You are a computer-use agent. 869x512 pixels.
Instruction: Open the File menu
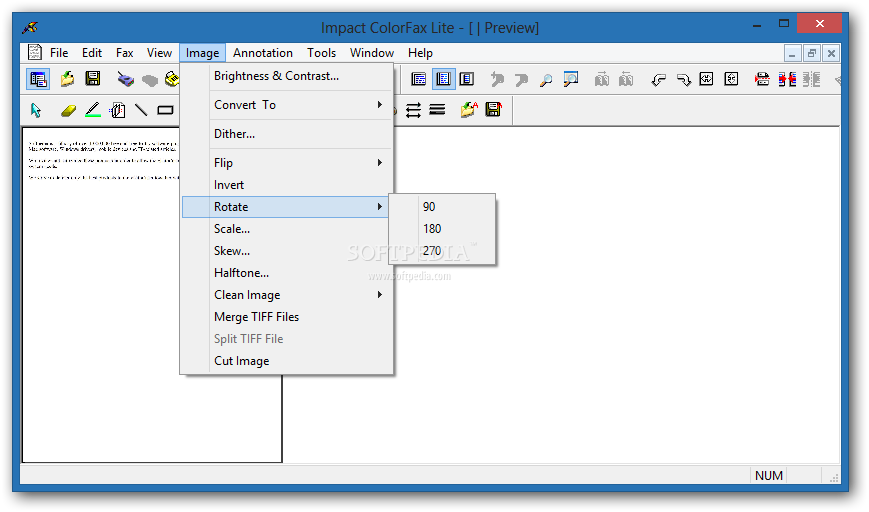(x=59, y=53)
